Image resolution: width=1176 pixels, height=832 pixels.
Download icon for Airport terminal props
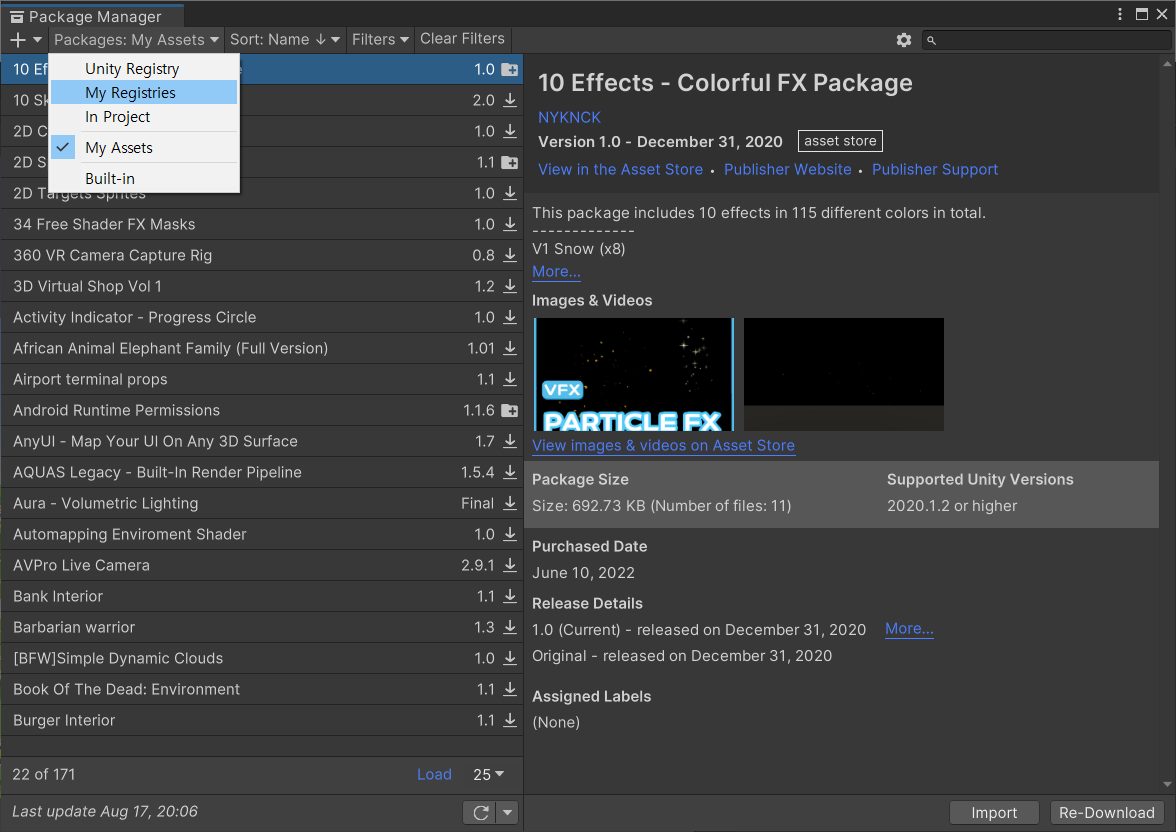pyautogui.click(x=510, y=379)
